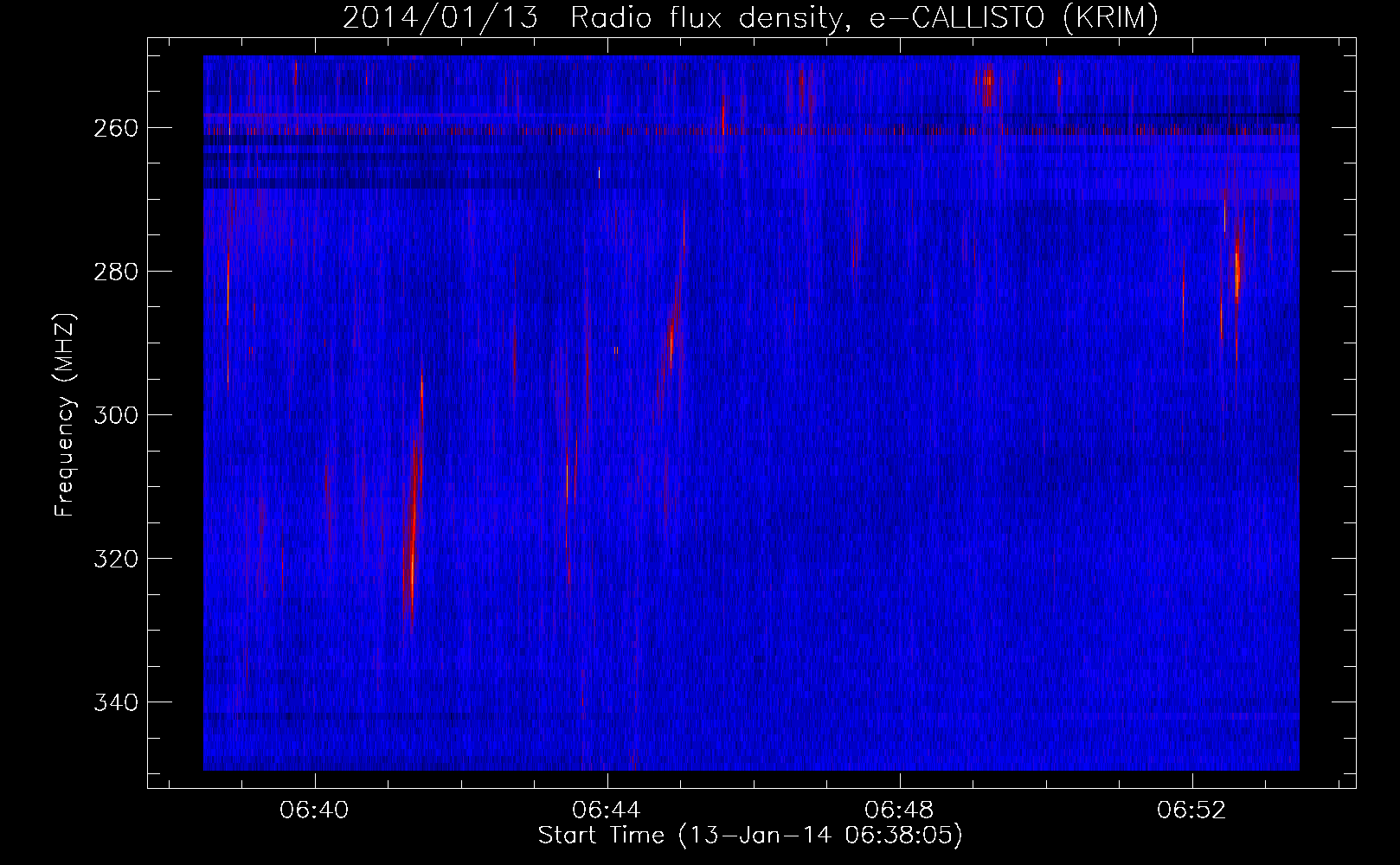Click the 06:44 time tick label

[607, 811]
